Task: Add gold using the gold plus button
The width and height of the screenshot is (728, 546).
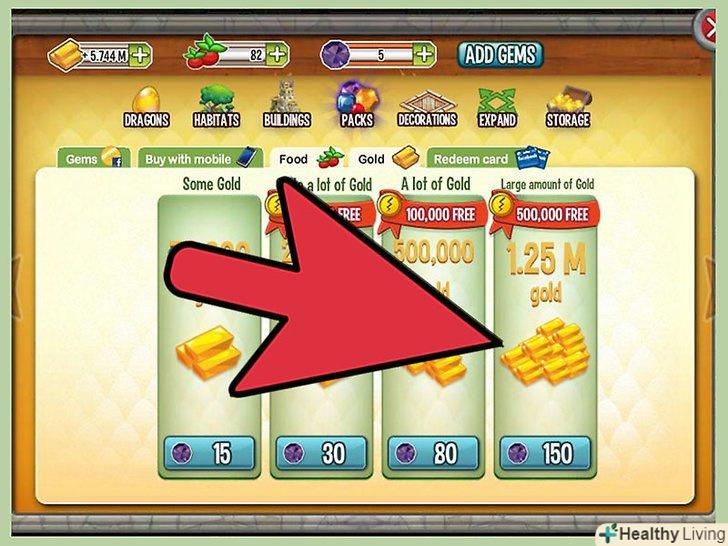Action: [140, 56]
